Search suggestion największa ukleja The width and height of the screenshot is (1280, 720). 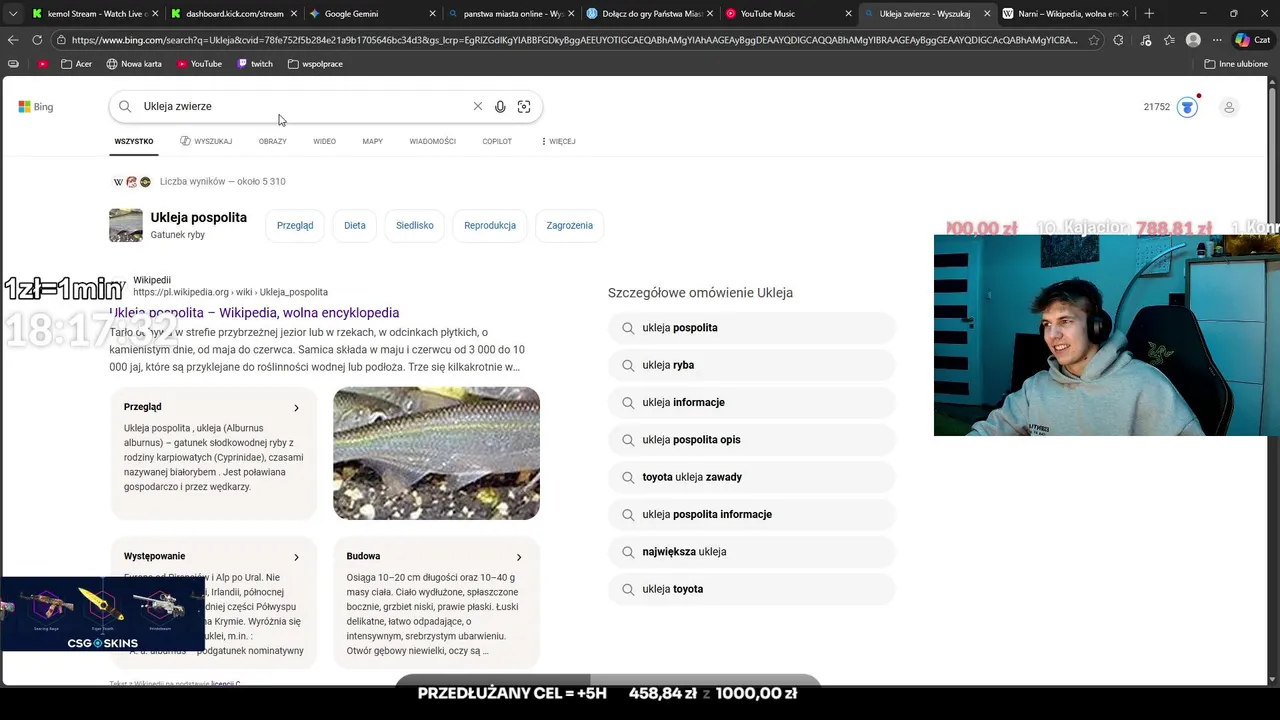[x=752, y=552]
